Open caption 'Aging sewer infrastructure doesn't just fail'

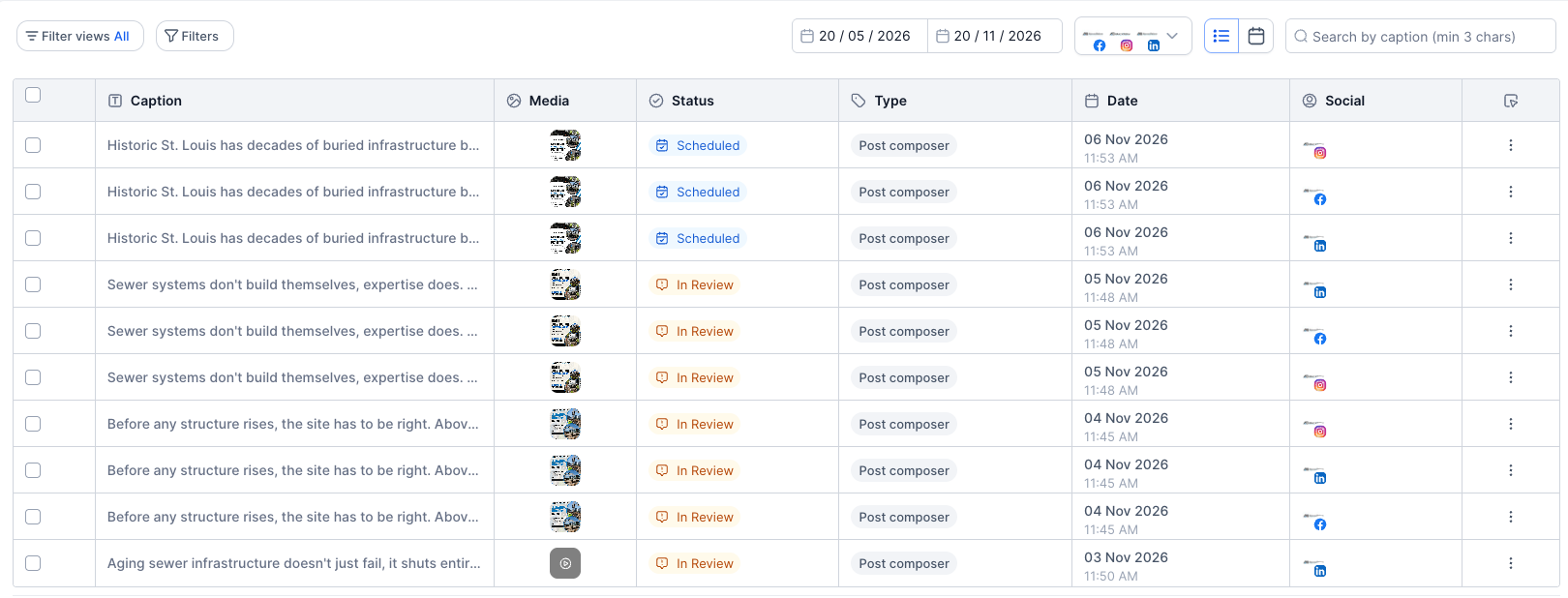pos(293,563)
